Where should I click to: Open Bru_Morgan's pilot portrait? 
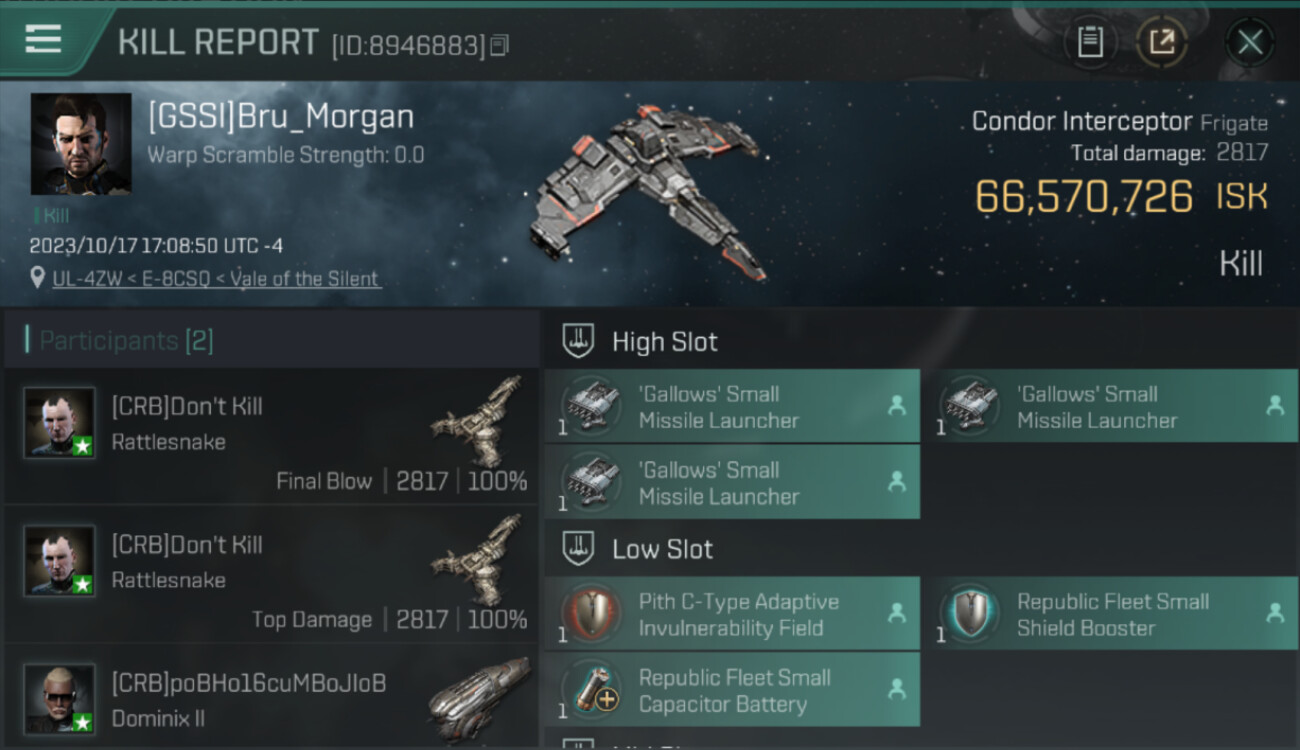click(x=81, y=144)
